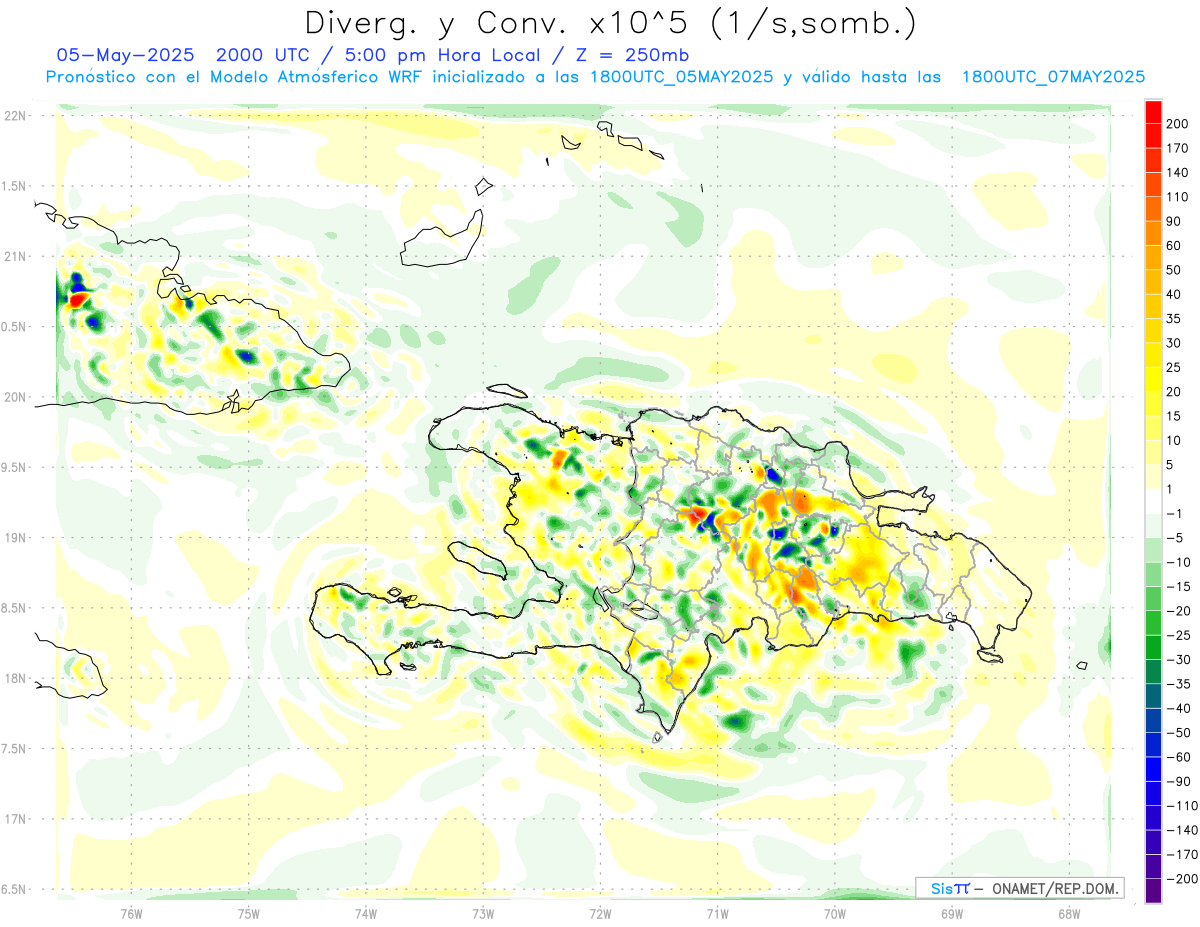
Task: Click the red top segment of the color bar
Action: click(1153, 112)
